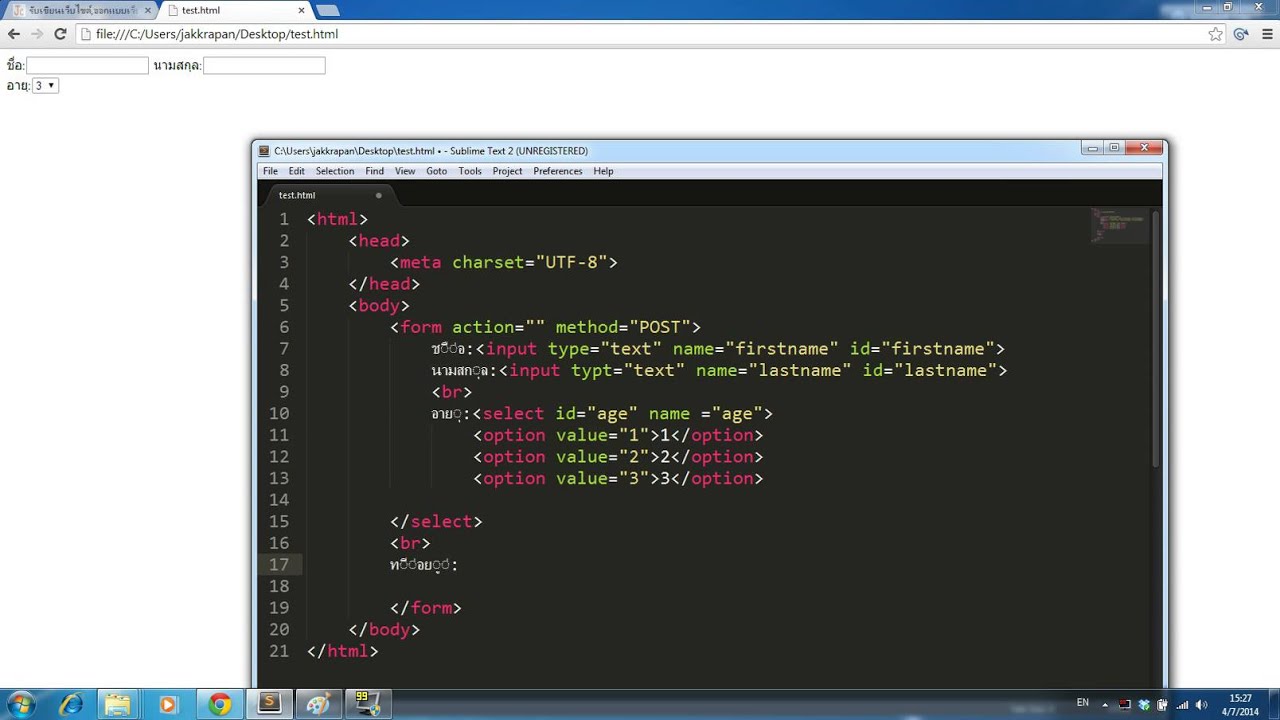Open Sublime Text Edit menu
The height and width of the screenshot is (720, 1280).
(x=297, y=171)
